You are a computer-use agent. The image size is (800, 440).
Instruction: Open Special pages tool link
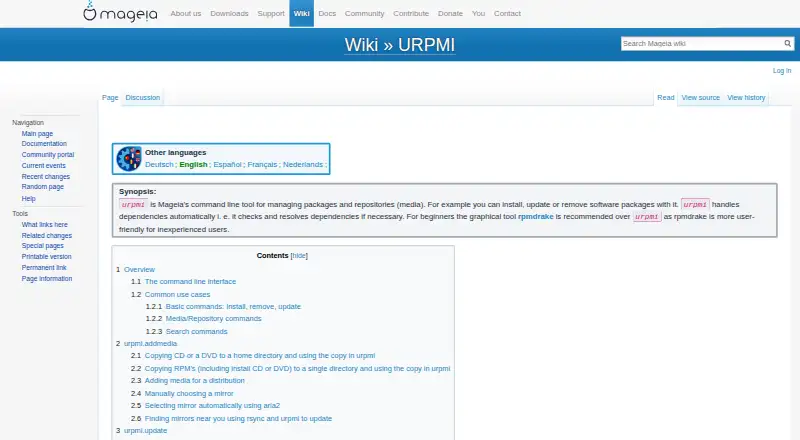[42, 246]
